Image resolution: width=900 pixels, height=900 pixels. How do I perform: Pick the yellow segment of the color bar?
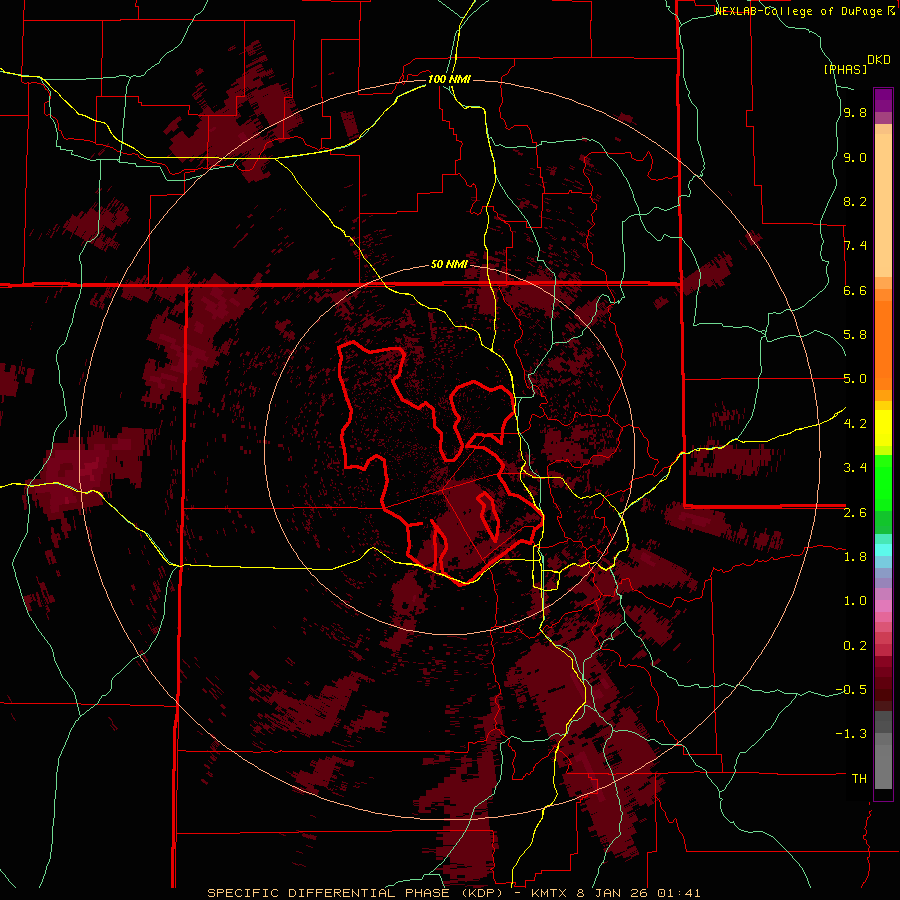point(883,428)
